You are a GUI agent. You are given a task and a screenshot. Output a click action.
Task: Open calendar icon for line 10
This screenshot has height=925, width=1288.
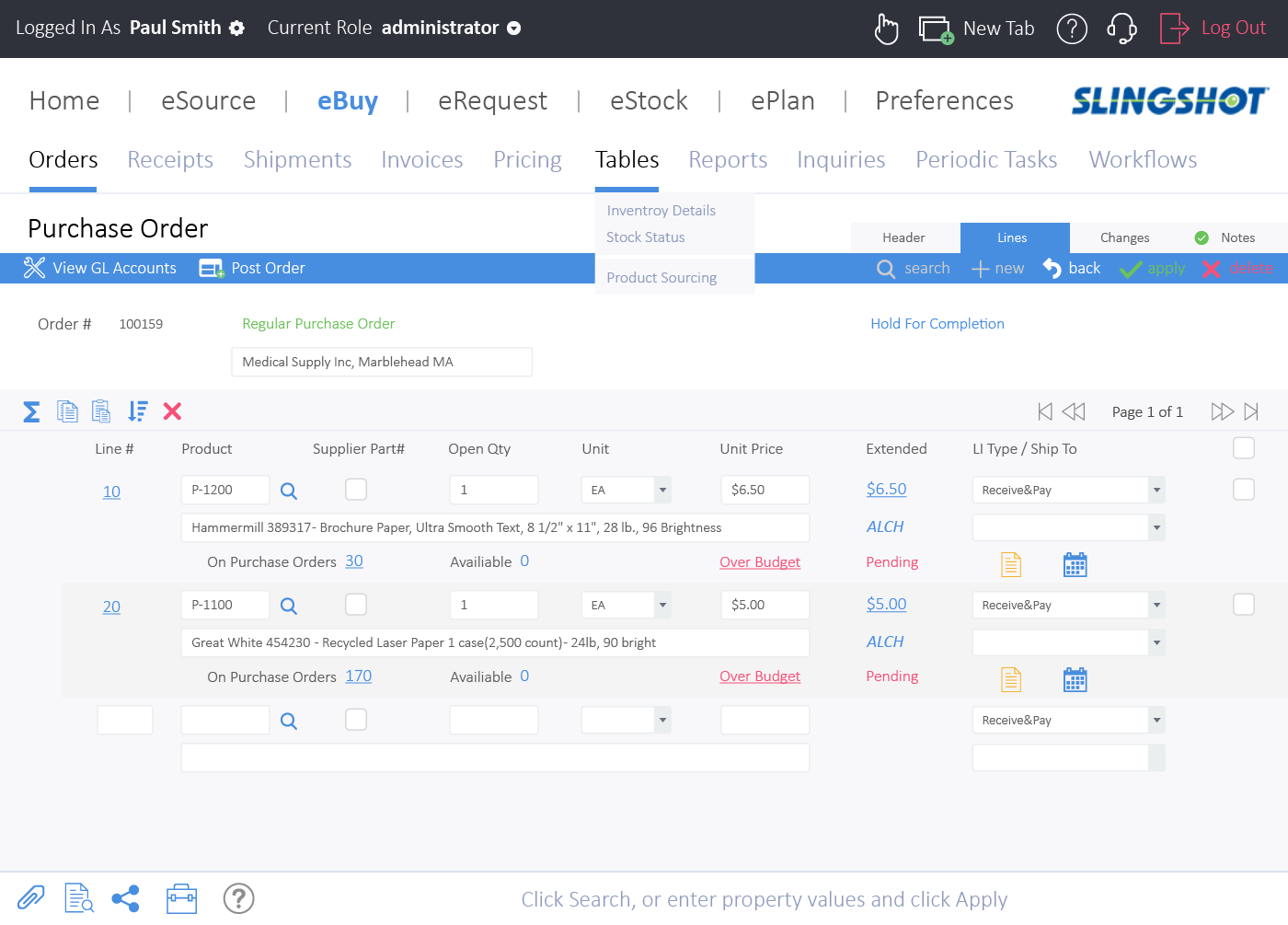coord(1075,564)
